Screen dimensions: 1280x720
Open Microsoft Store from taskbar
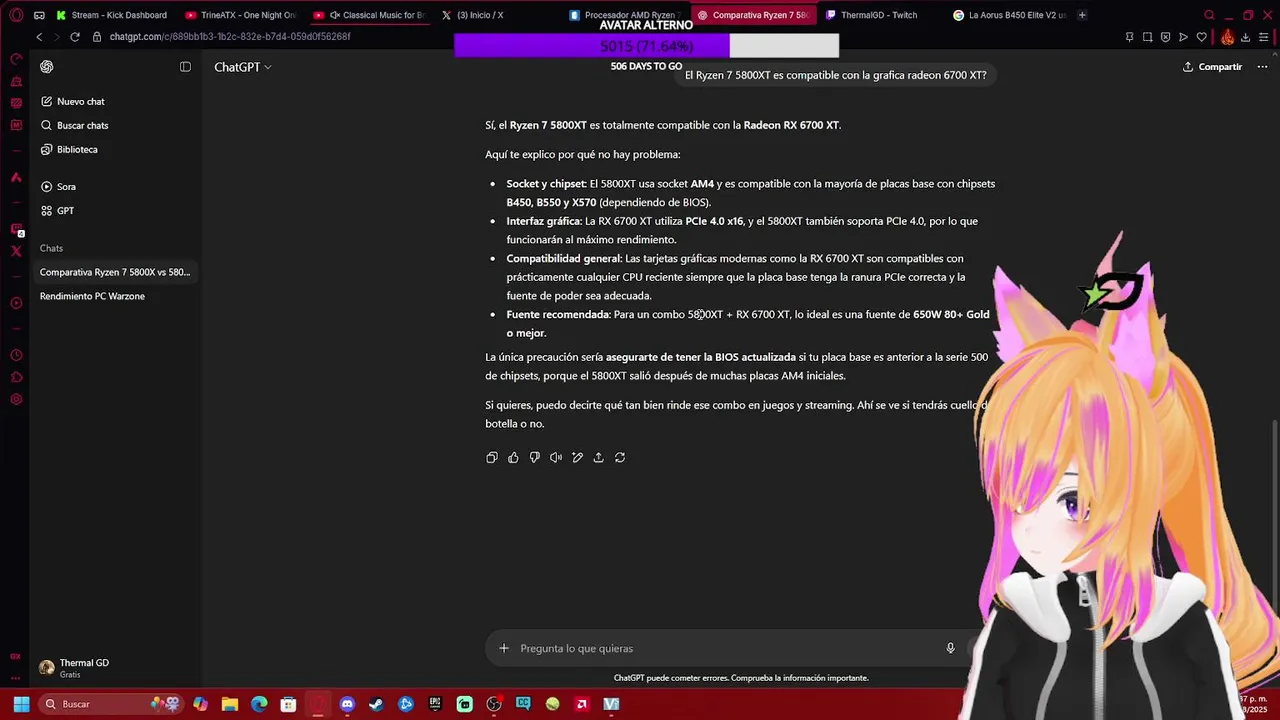pos(288,704)
